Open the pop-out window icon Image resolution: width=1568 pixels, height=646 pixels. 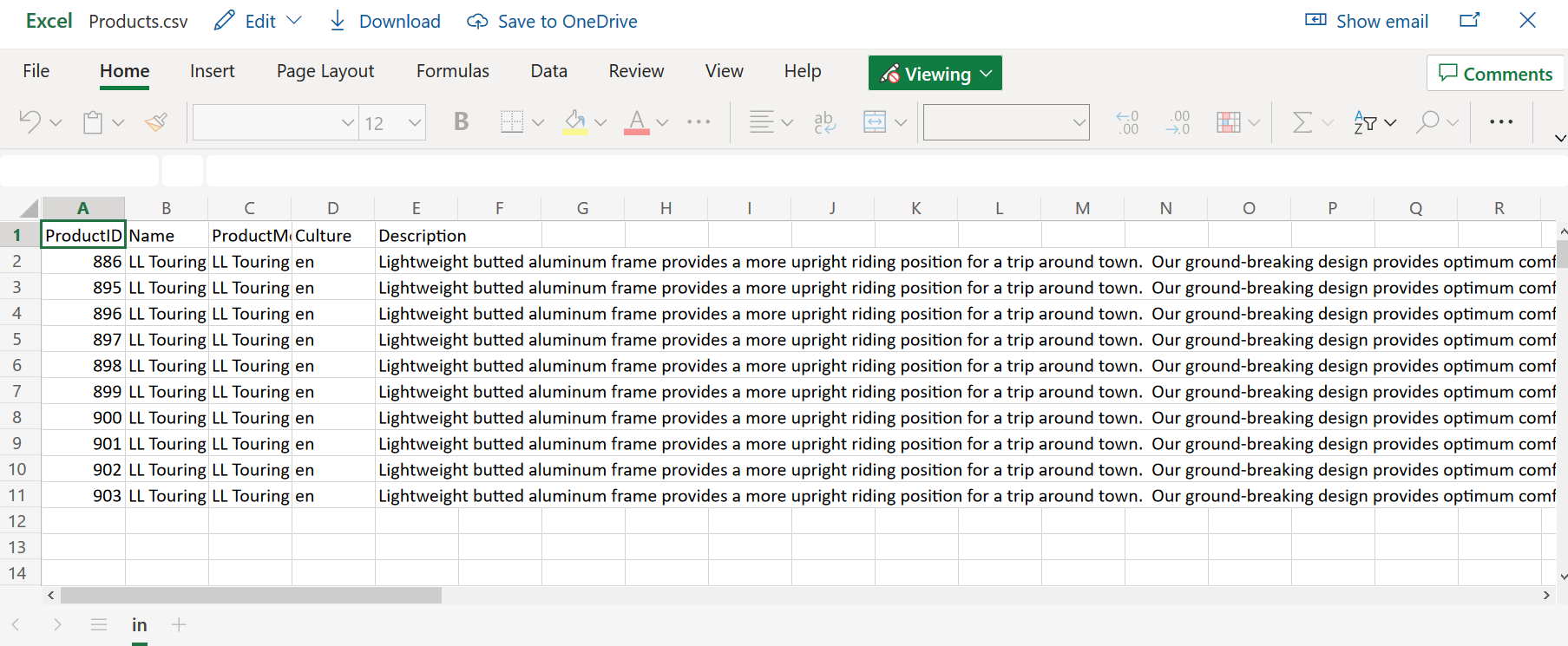(1469, 21)
